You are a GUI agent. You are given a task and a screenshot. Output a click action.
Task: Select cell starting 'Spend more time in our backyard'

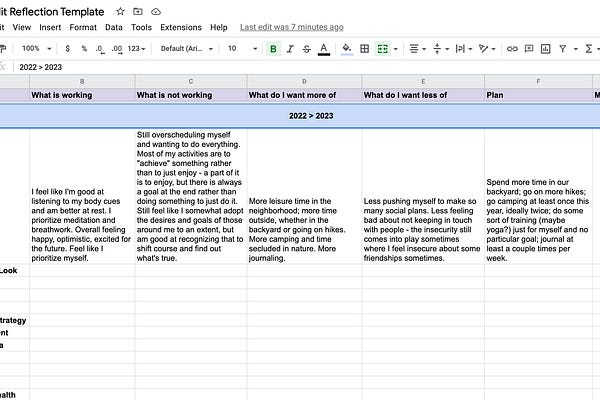click(x=538, y=196)
